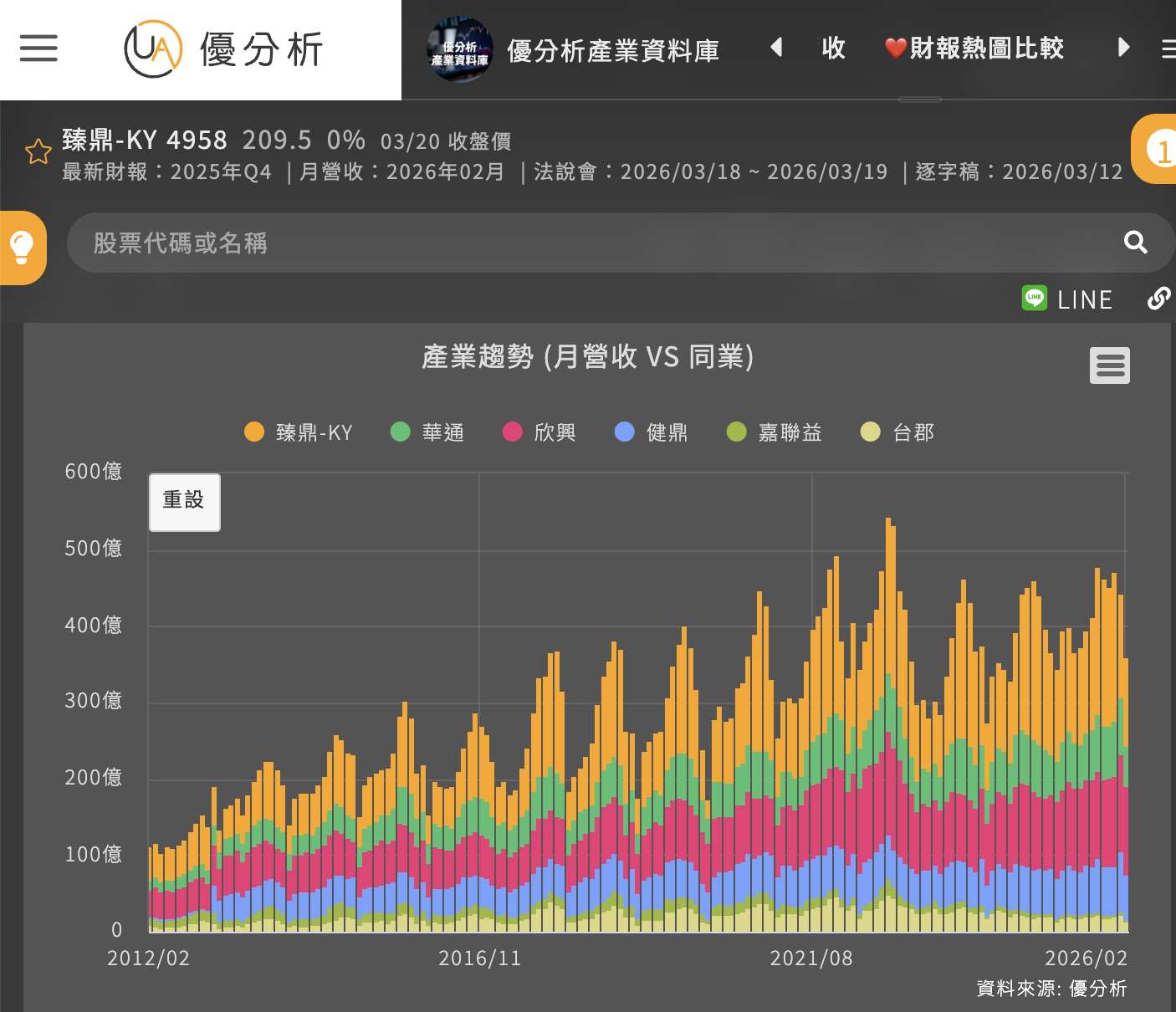Open the 優分析產業資料庫 avatar icon
This screenshot has height=1012, width=1176.
(x=459, y=50)
